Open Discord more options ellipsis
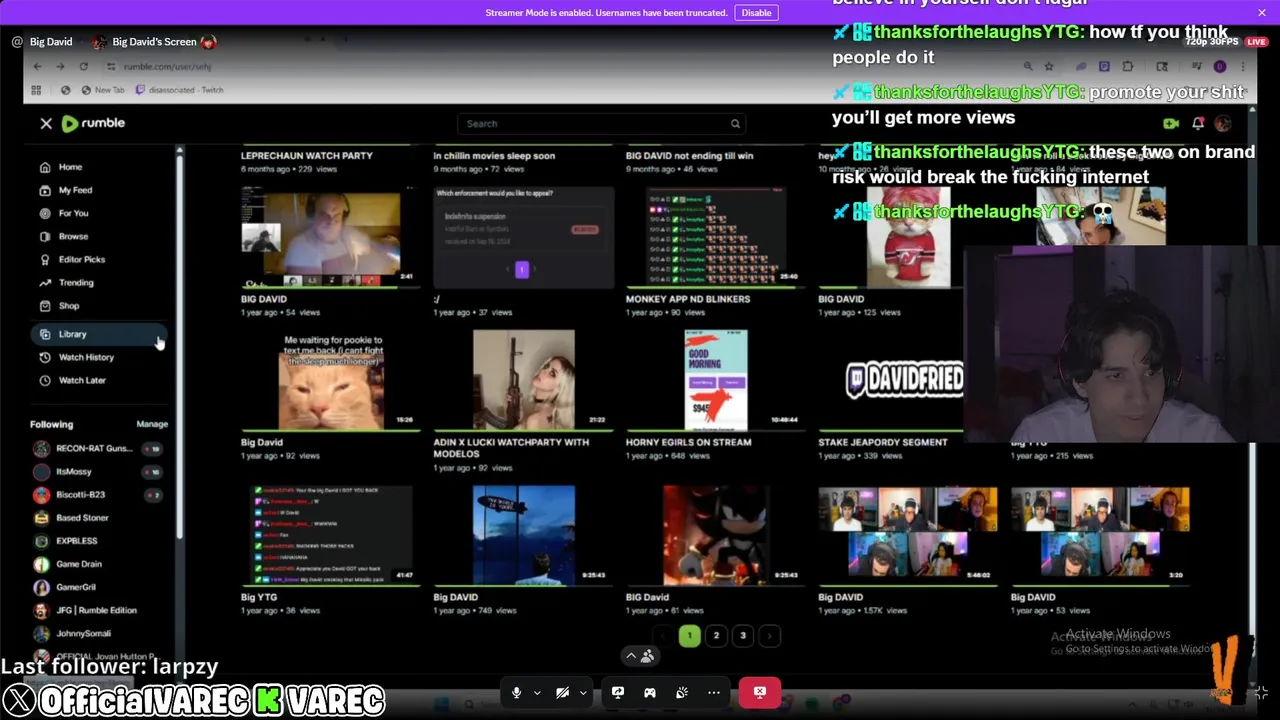Screen dimensions: 1280x720 [714, 692]
